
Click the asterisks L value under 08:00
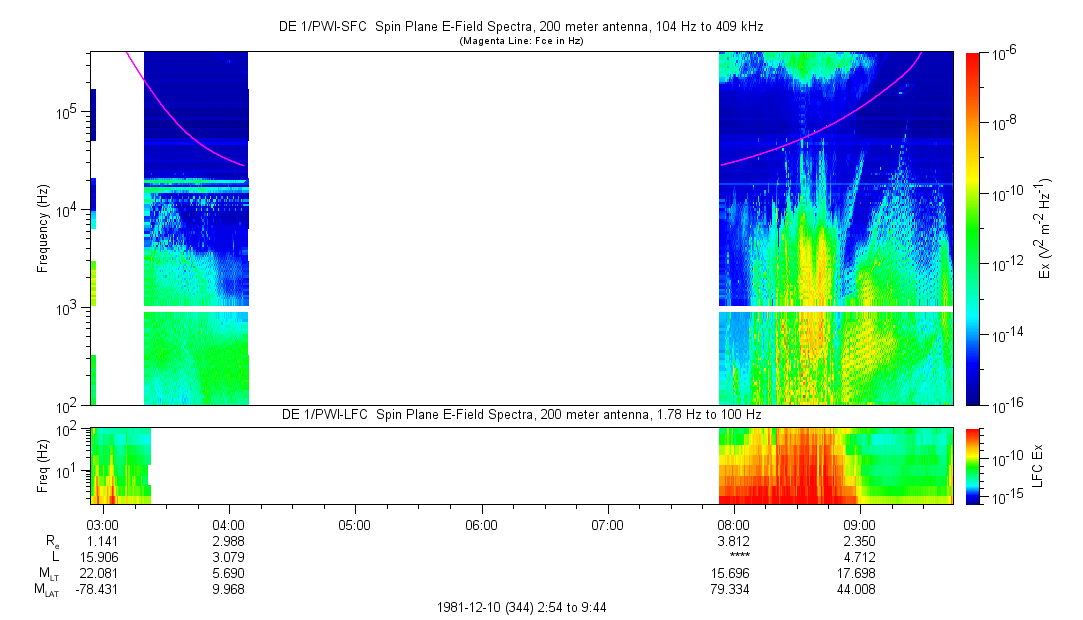733,557
